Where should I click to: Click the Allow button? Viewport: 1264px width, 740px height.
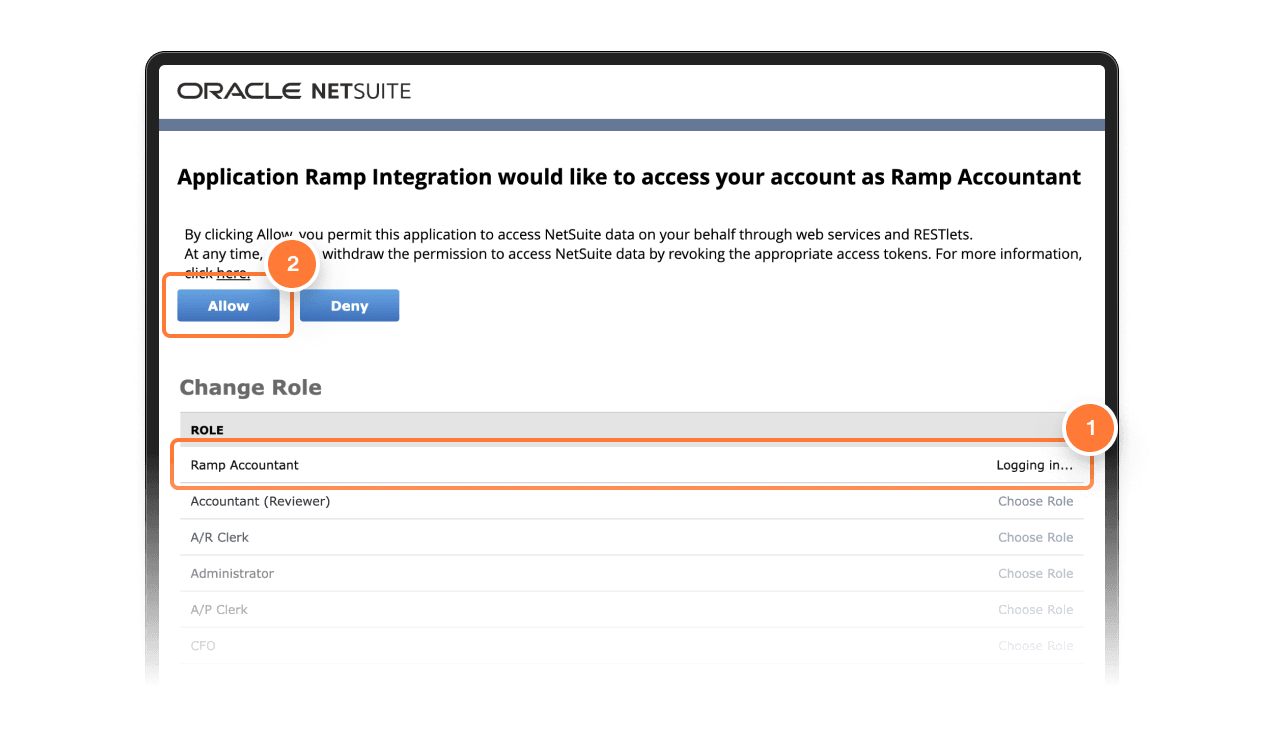228,306
